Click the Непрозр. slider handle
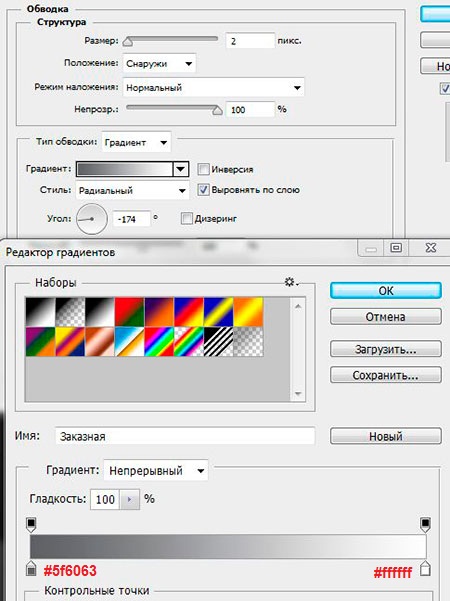Viewport: 450px width, 601px height. (x=217, y=110)
